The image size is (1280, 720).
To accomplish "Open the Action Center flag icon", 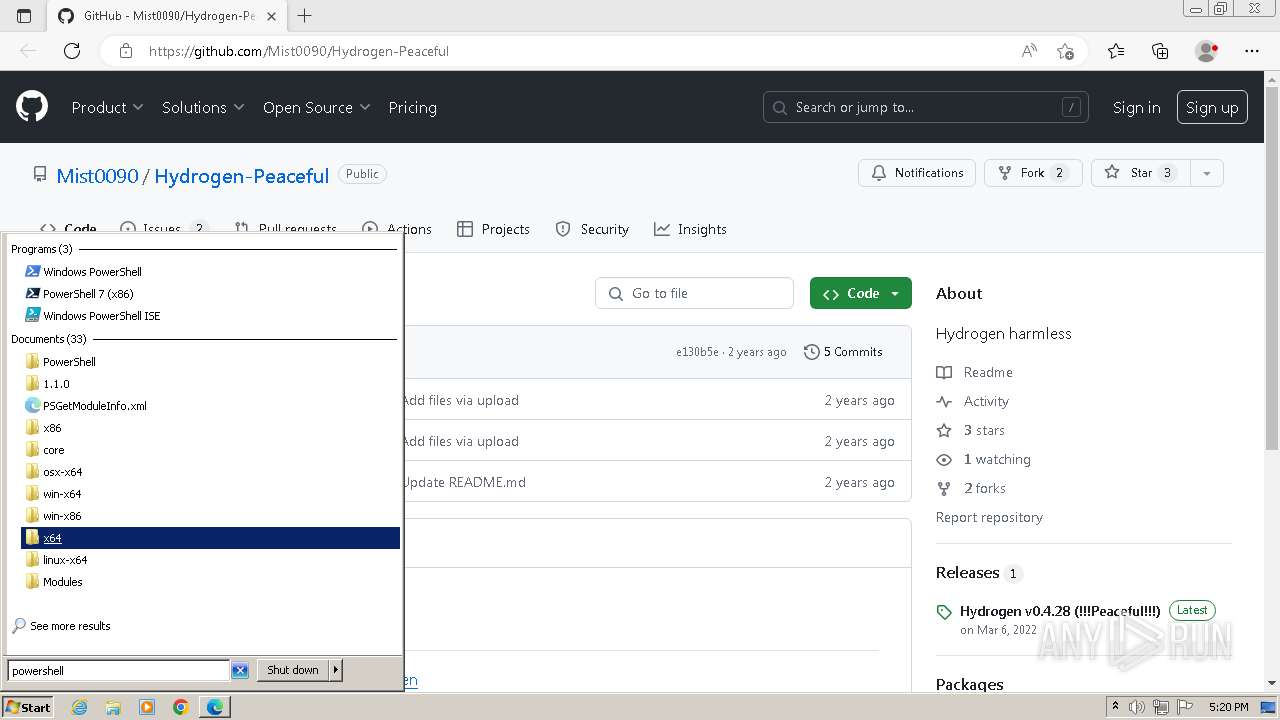I will coord(1185,707).
